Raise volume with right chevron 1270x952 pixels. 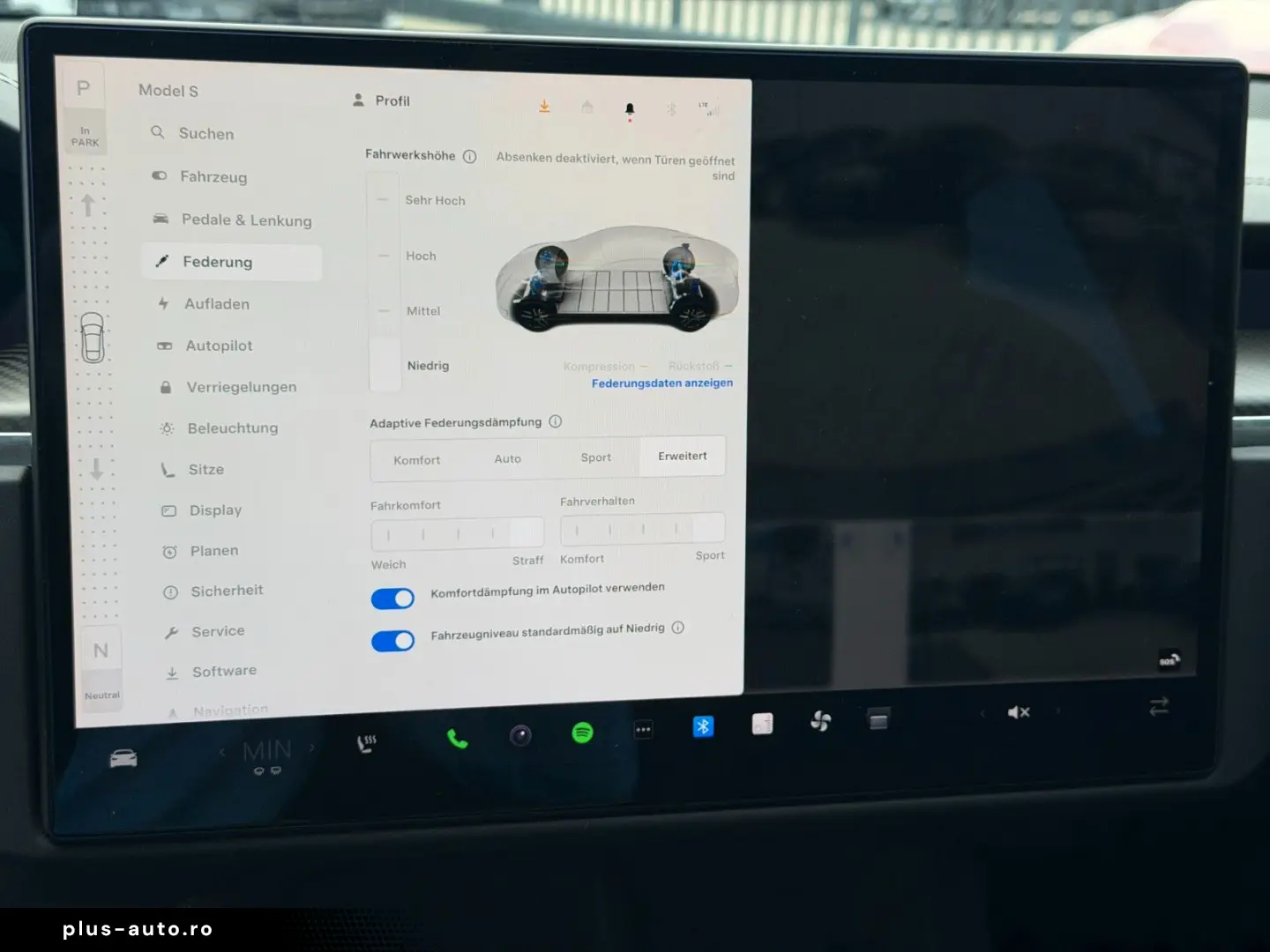[1058, 710]
